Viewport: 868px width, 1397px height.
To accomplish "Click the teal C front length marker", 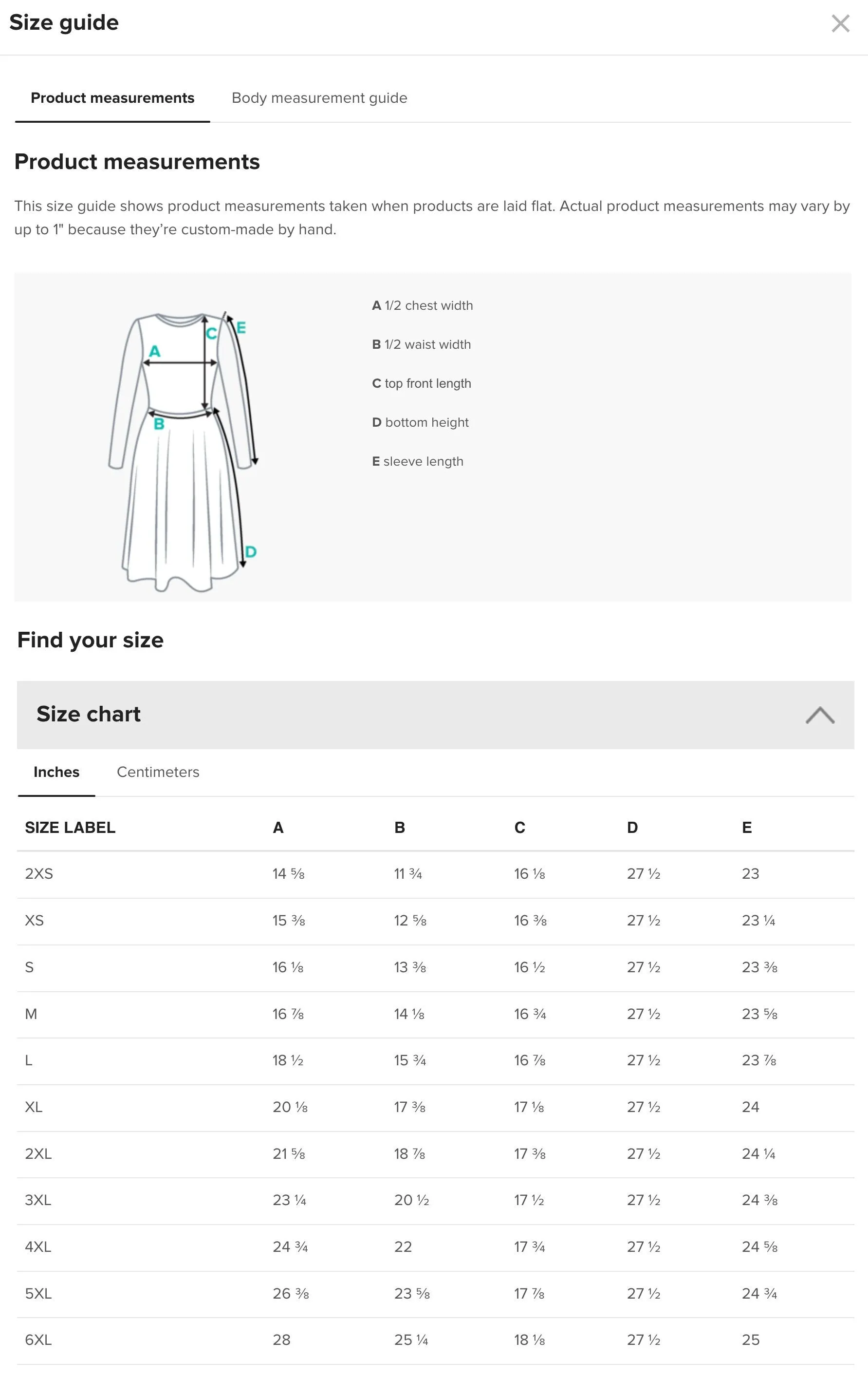I will (x=211, y=333).
